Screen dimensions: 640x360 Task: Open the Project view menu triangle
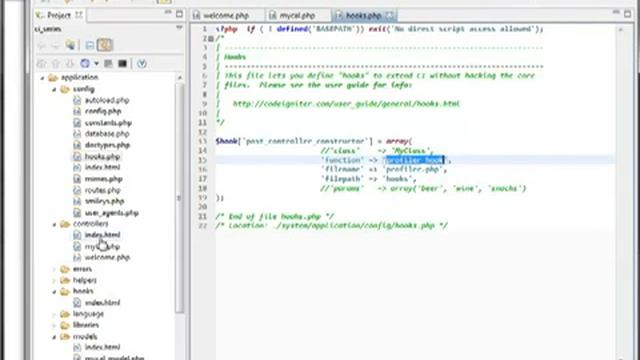coord(179,29)
